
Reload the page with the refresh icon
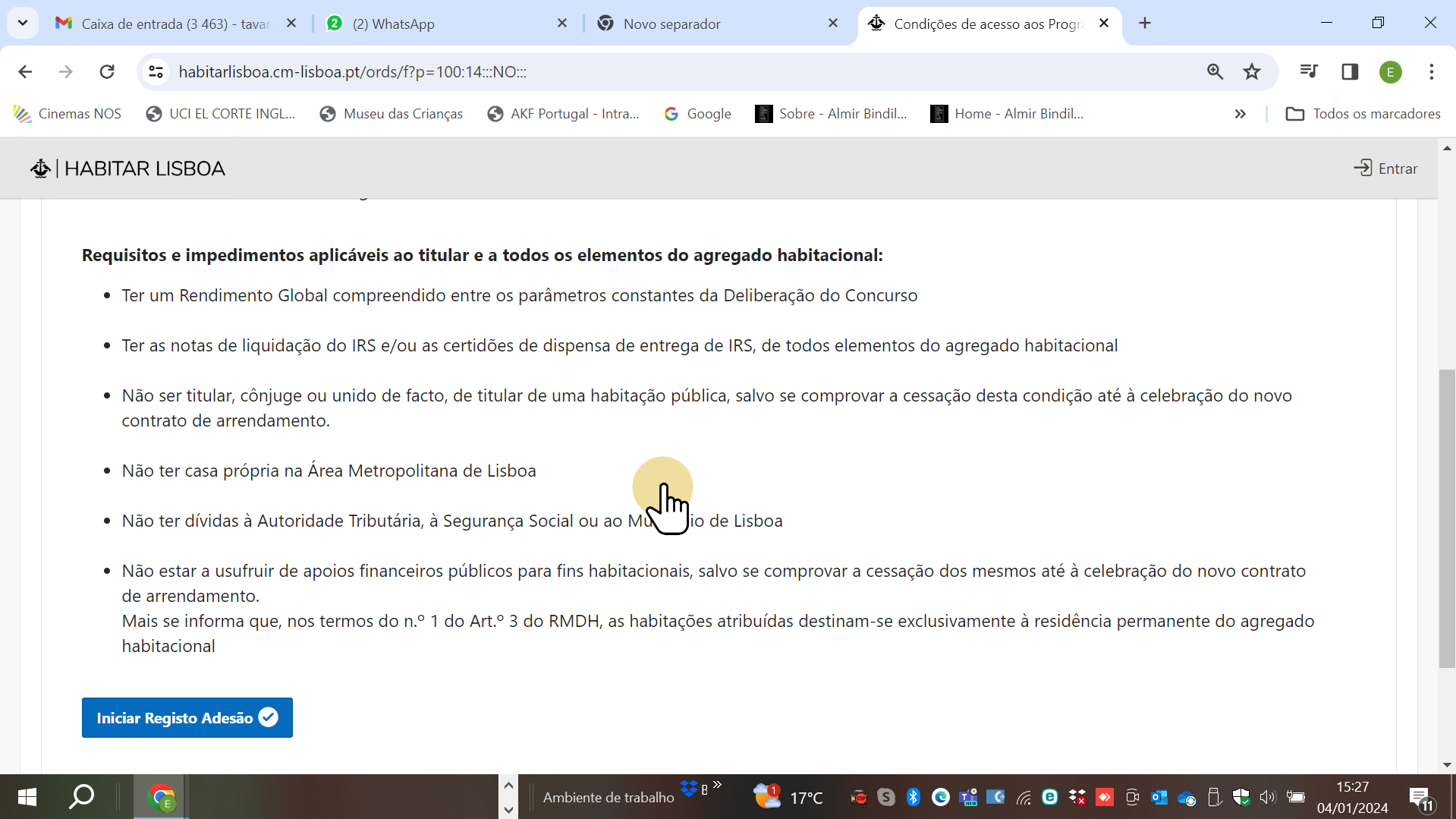click(x=107, y=72)
